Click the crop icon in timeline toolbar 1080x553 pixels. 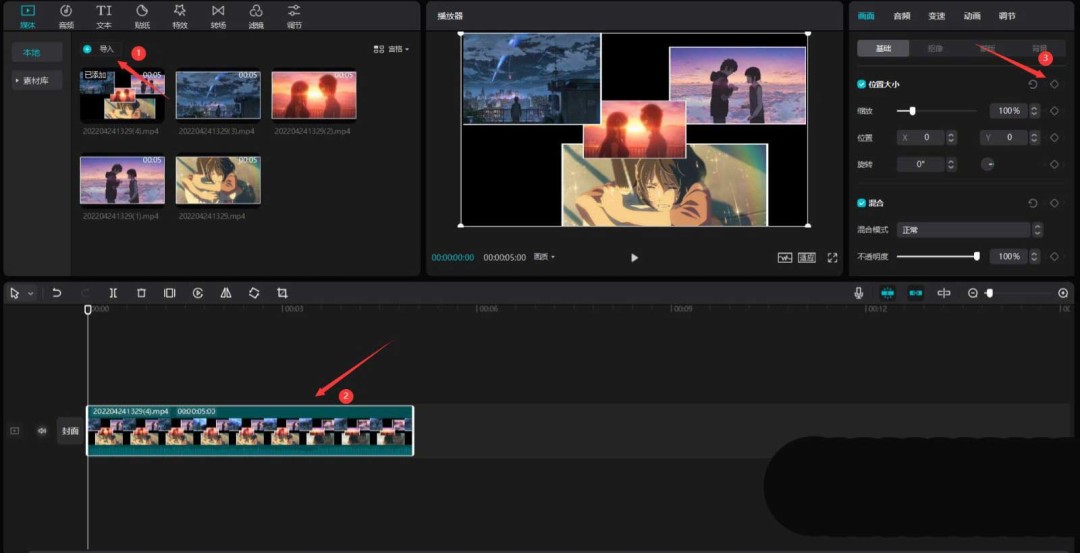[282, 293]
